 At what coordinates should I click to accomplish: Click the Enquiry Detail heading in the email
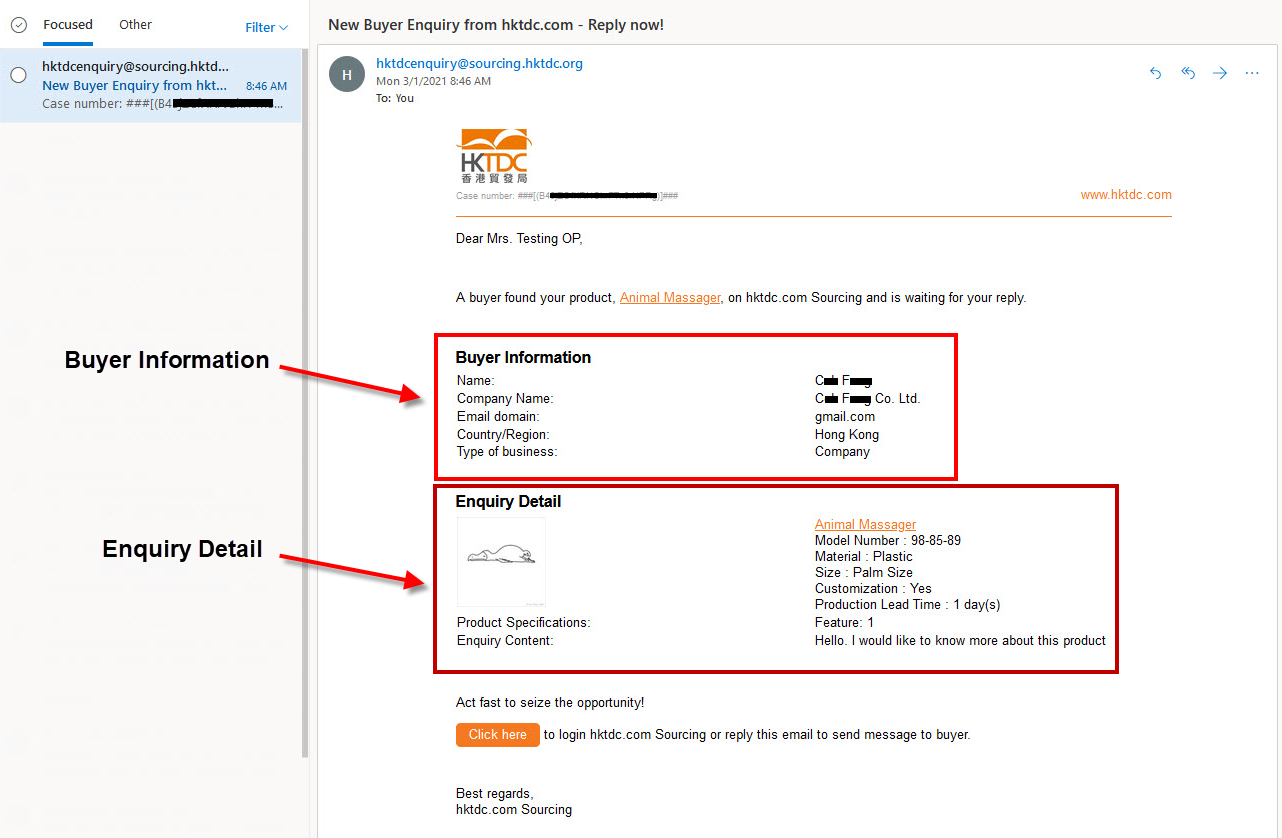point(508,502)
